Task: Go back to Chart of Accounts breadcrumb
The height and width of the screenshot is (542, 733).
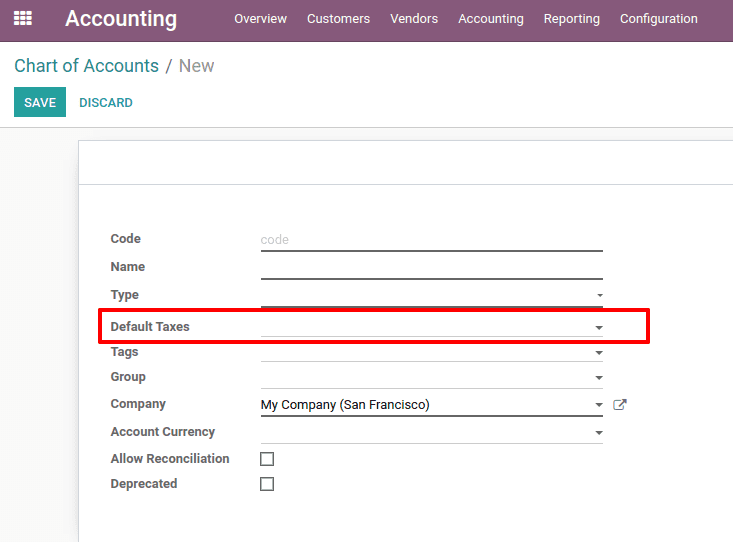Action: [x=86, y=66]
